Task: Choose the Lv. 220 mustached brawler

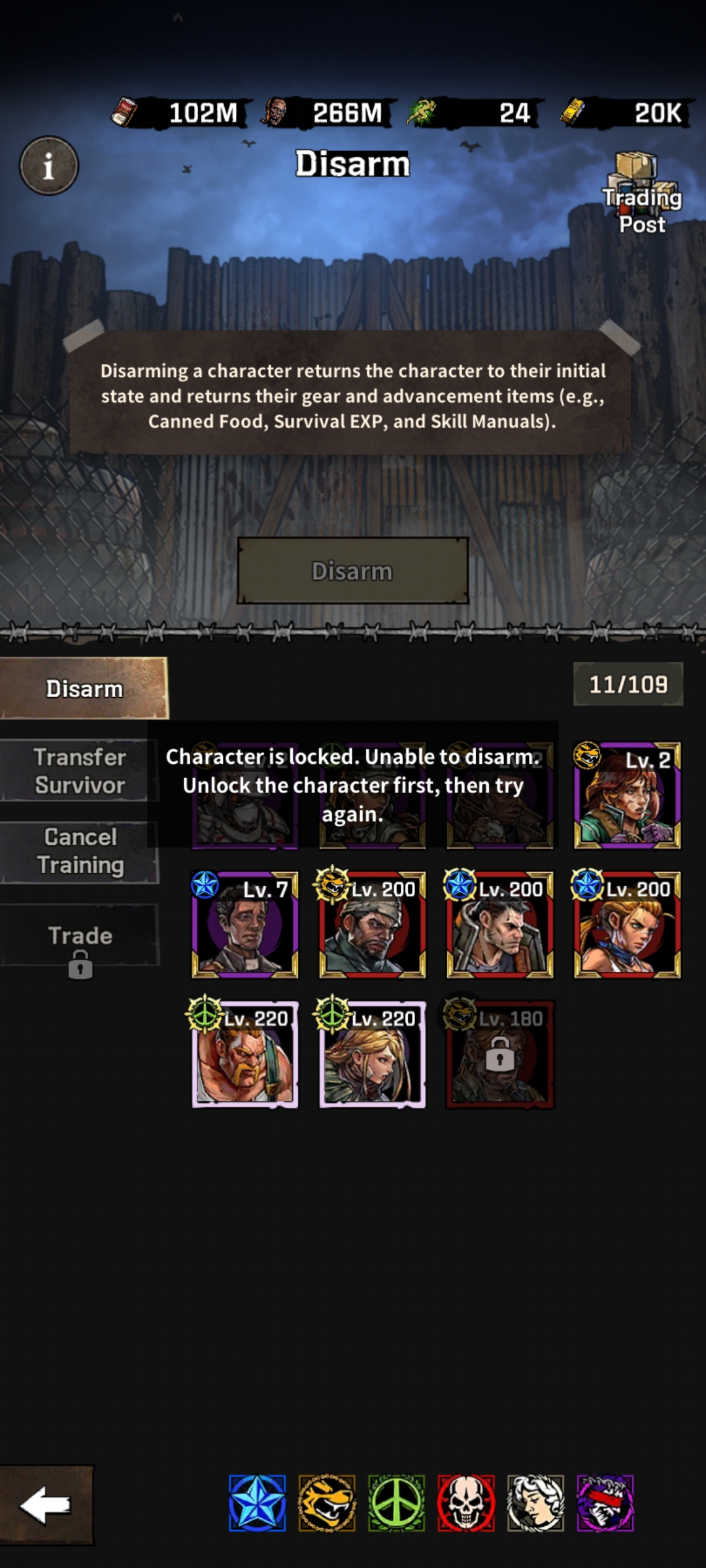Action: pyautogui.click(x=244, y=1054)
